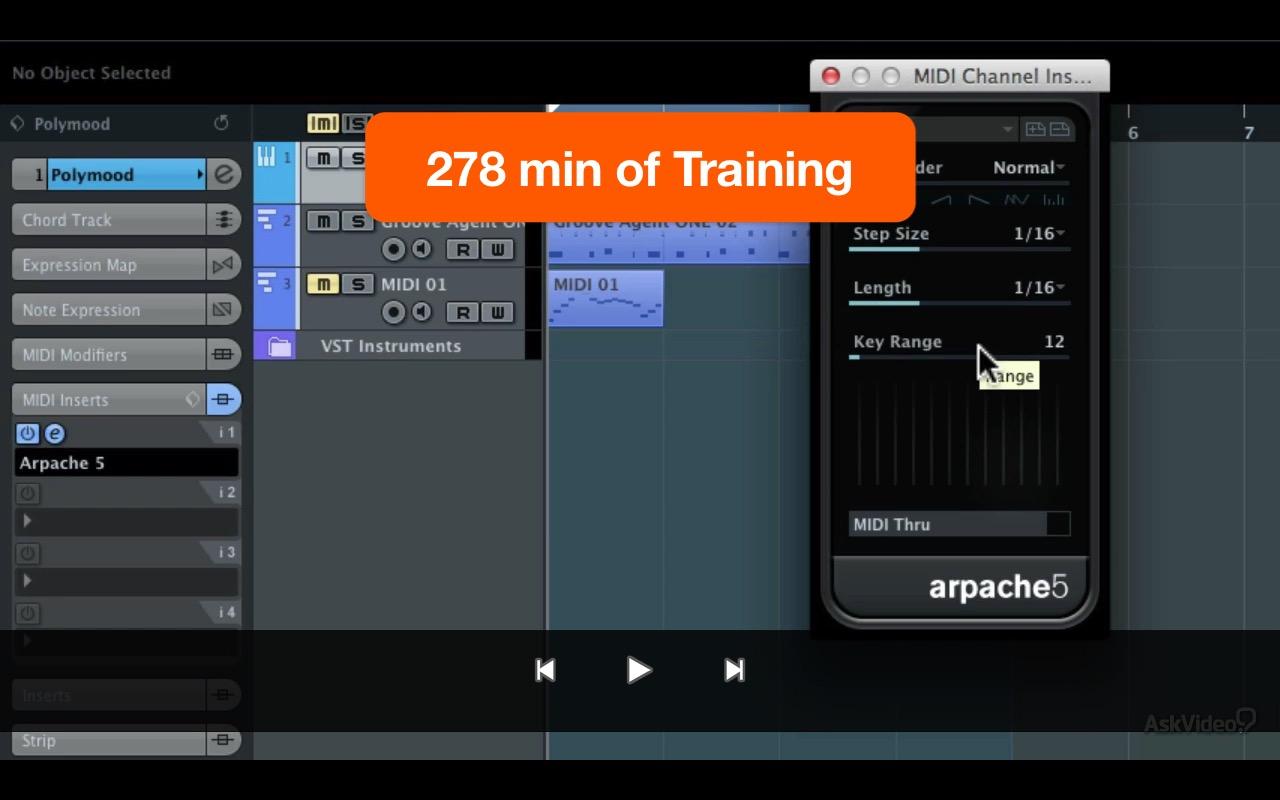Mute track 1 Polymood

322,157
